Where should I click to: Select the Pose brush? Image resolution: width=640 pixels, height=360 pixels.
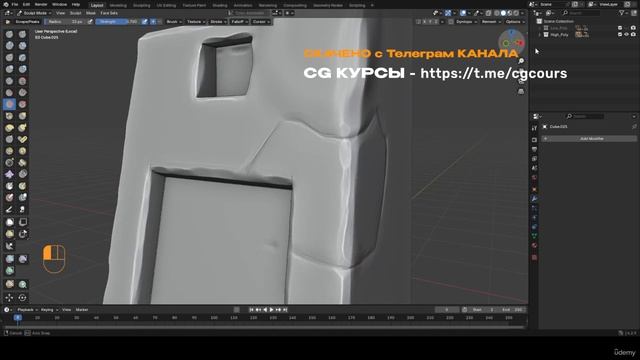[x=22, y=139]
